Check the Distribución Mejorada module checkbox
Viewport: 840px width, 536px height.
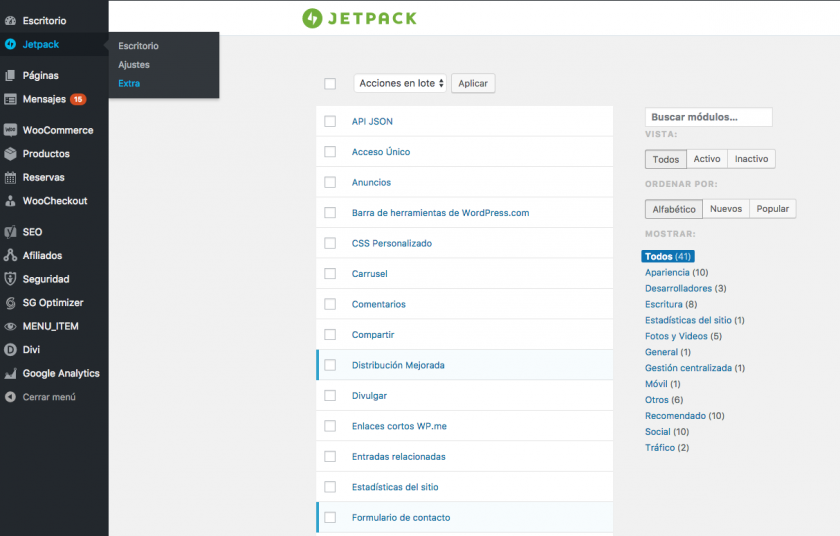(330, 365)
